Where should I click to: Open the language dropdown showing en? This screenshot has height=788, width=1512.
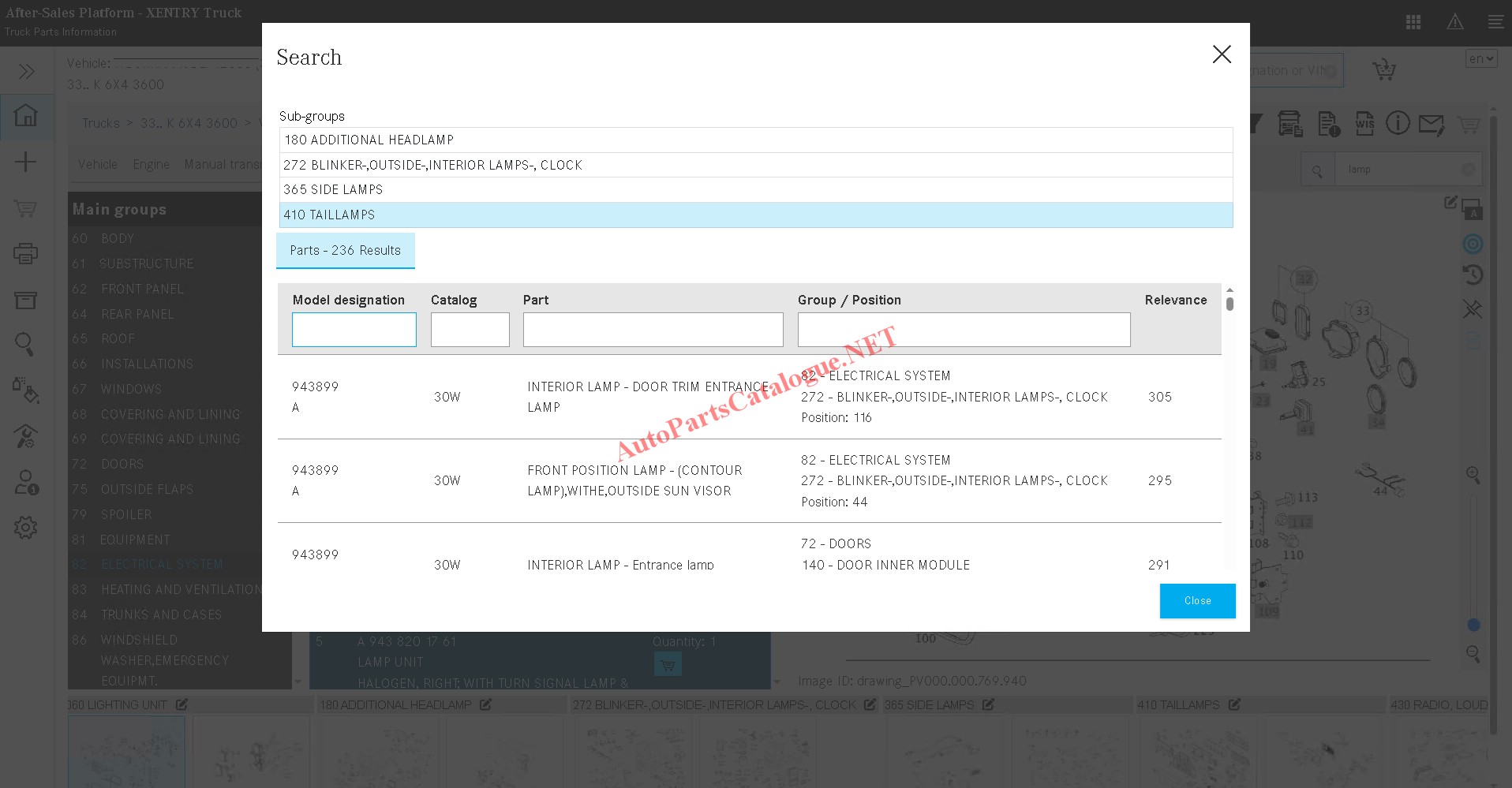click(1481, 59)
